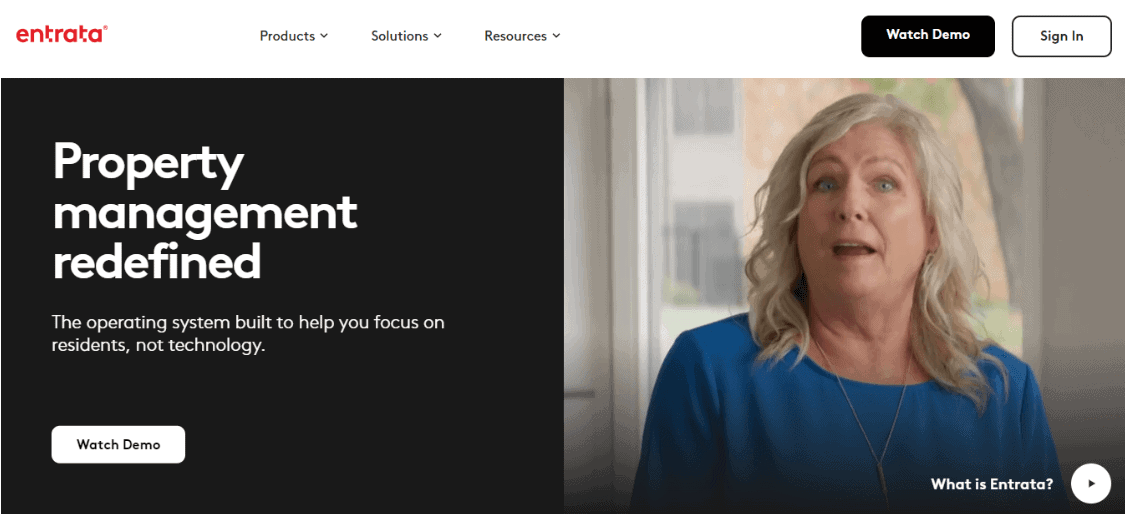Viewport: 1128px width, 516px height.
Task: Play the What is Entrata video
Action: (1091, 483)
